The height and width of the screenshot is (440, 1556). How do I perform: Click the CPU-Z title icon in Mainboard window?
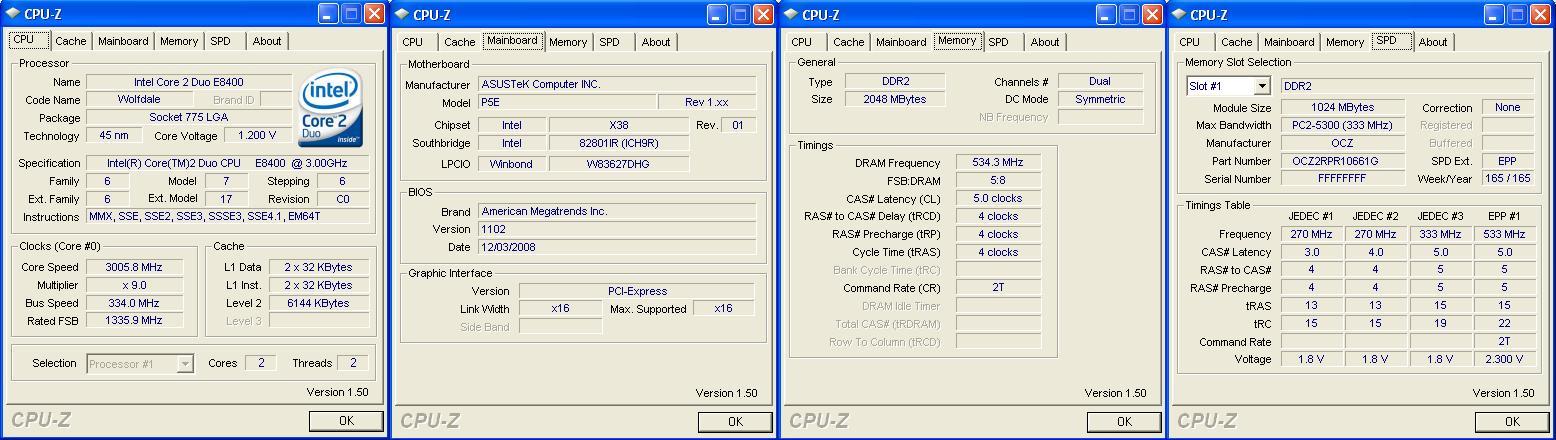click(401, 14)
